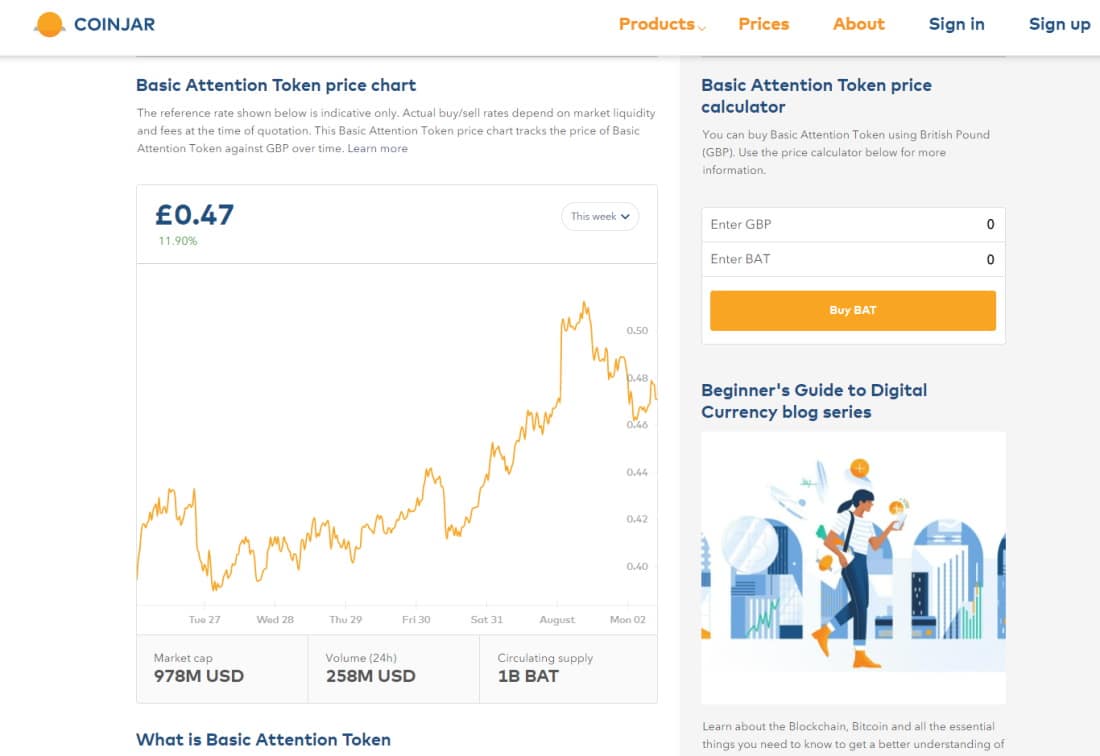Click the Learn more link
This screenshot has height=756, width=1100.
377,149
